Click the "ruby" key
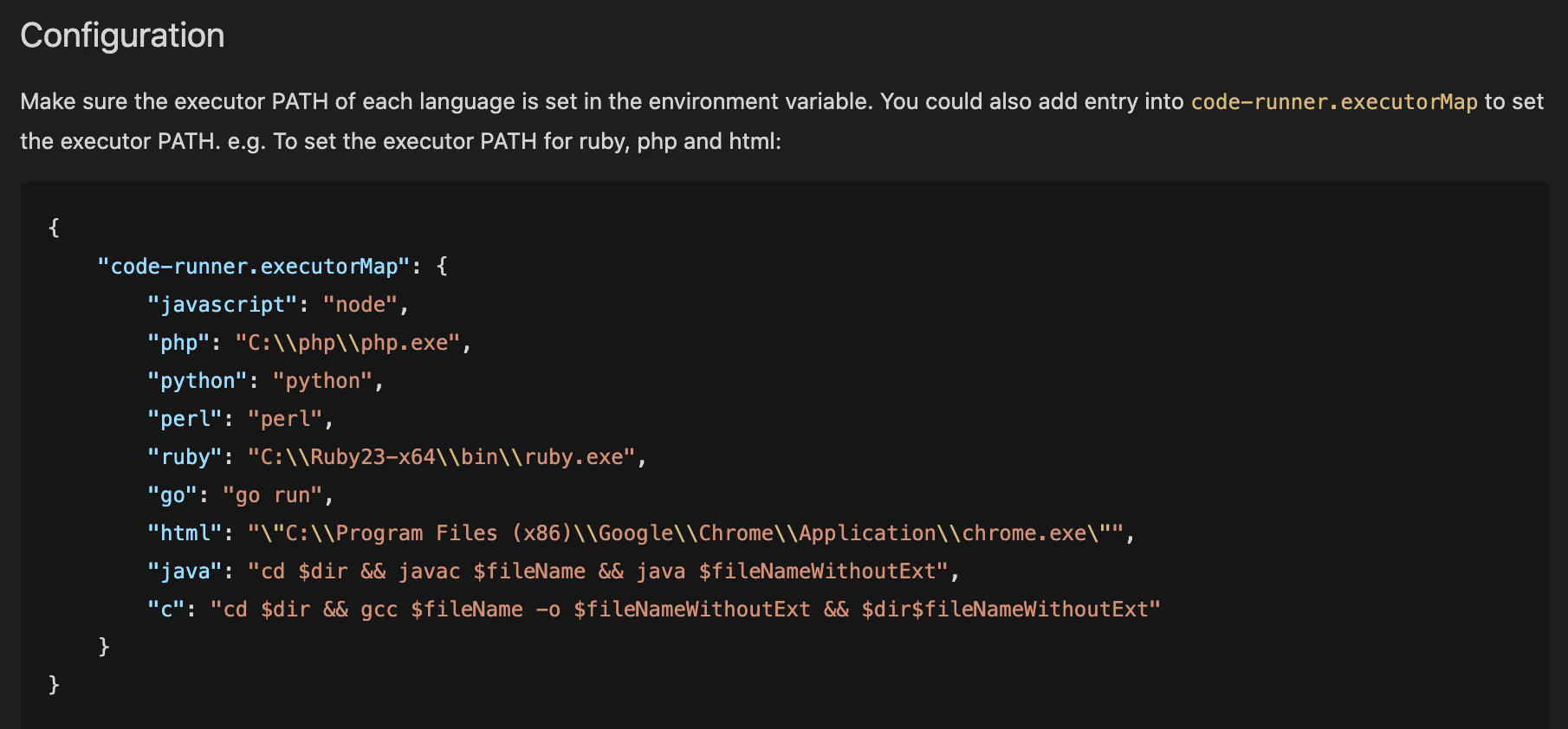Image resolution: width=1568 pixels, height=729 pixels. 185,457
